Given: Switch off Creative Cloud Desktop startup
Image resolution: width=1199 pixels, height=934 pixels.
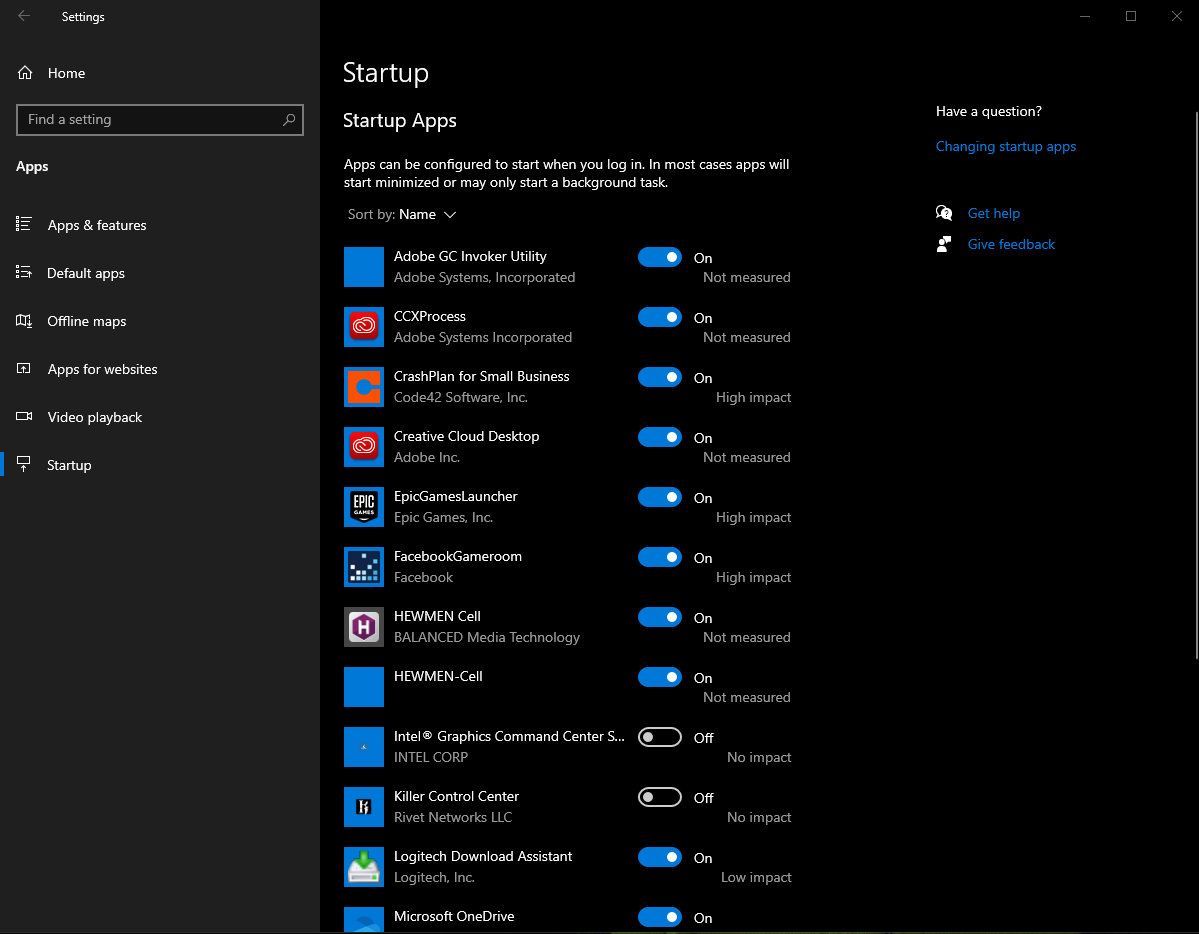Looking at the screenshot, I should tap(659, 437).
